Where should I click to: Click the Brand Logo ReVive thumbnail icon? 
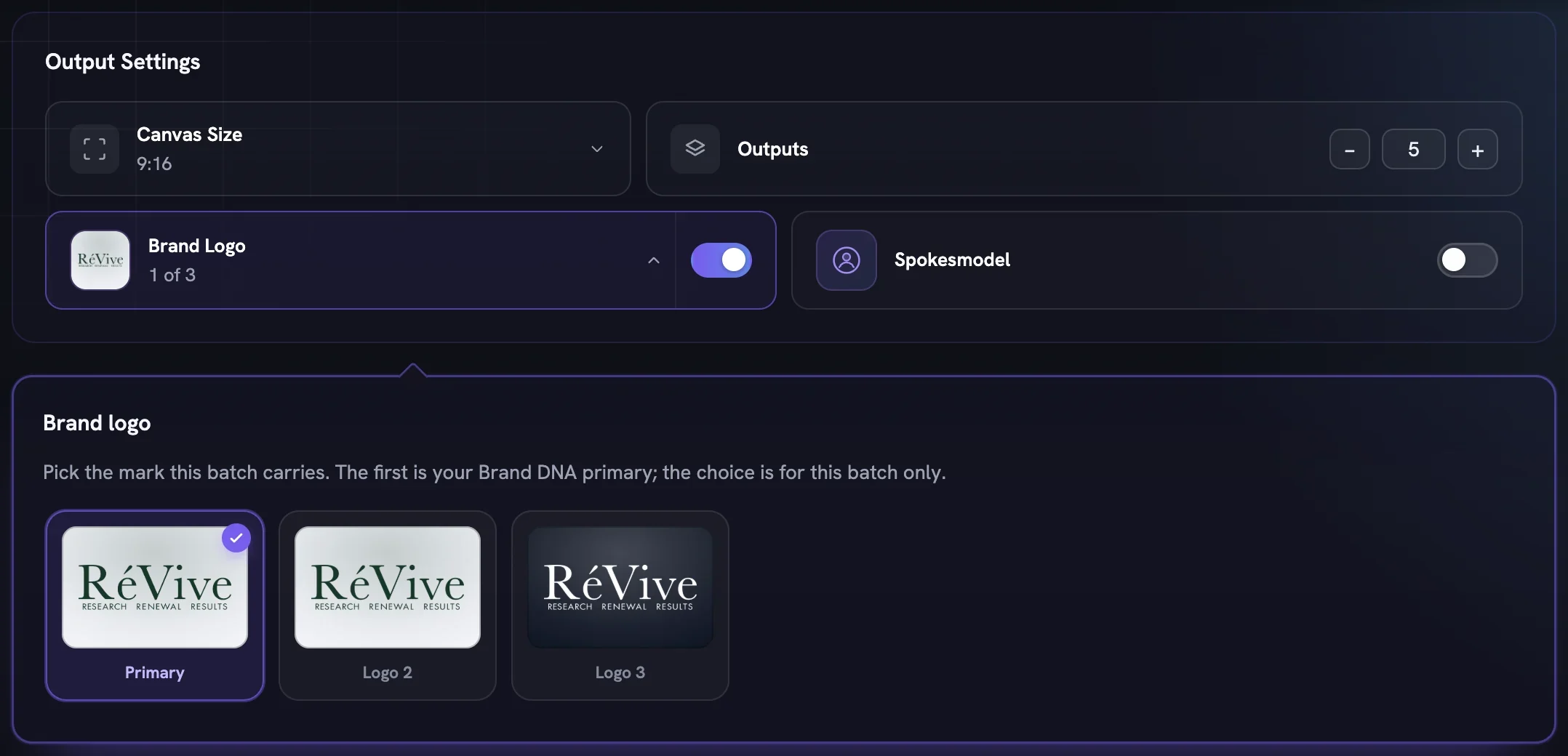(100, 260)
